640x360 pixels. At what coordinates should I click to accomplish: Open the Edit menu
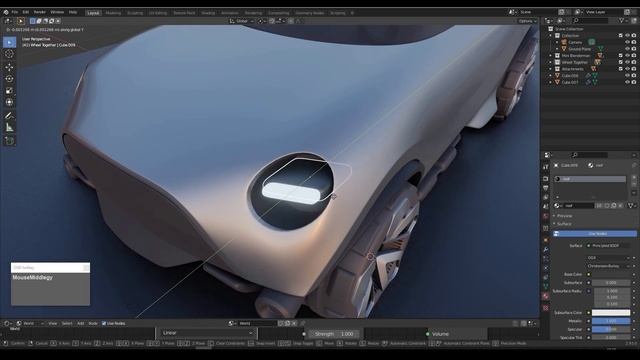26,12
